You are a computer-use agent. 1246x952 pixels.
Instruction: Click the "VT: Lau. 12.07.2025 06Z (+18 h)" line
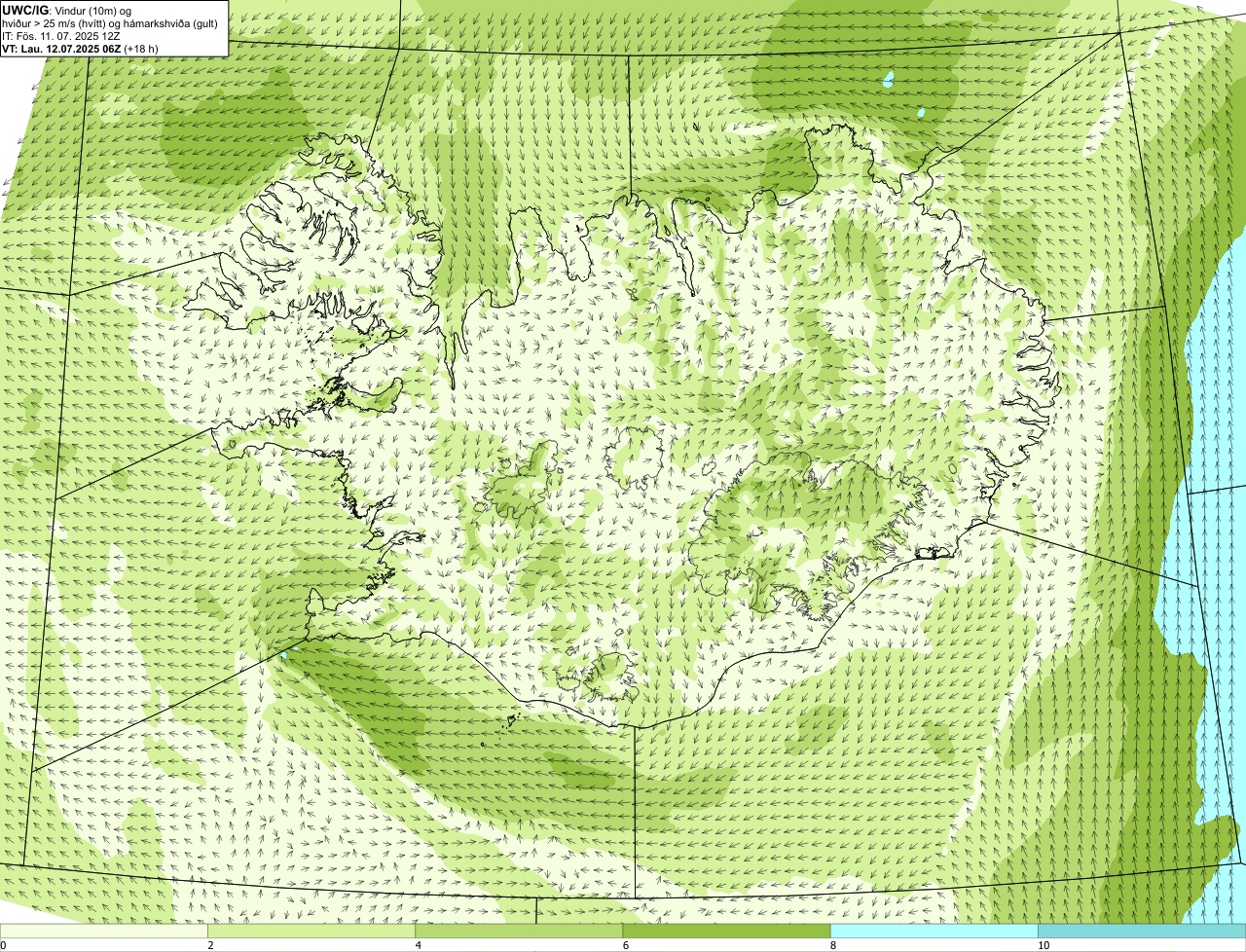(x=80, y=48)
